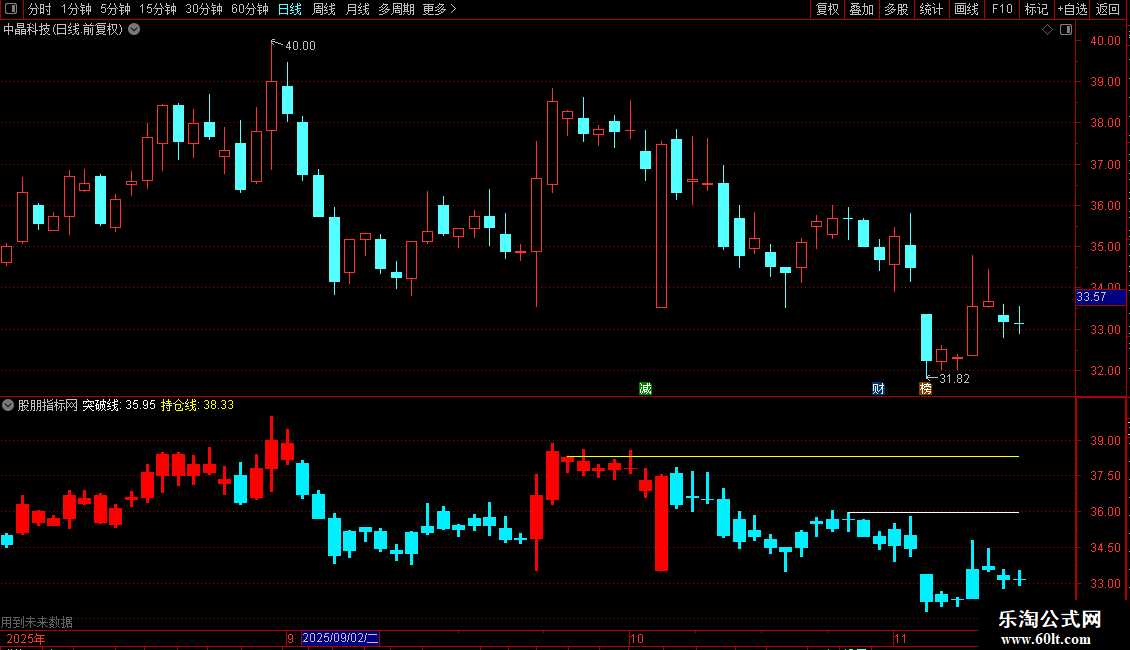1130x650 pixels.
Task: Select the 15分钟 period tab
Action: [158, 9]
